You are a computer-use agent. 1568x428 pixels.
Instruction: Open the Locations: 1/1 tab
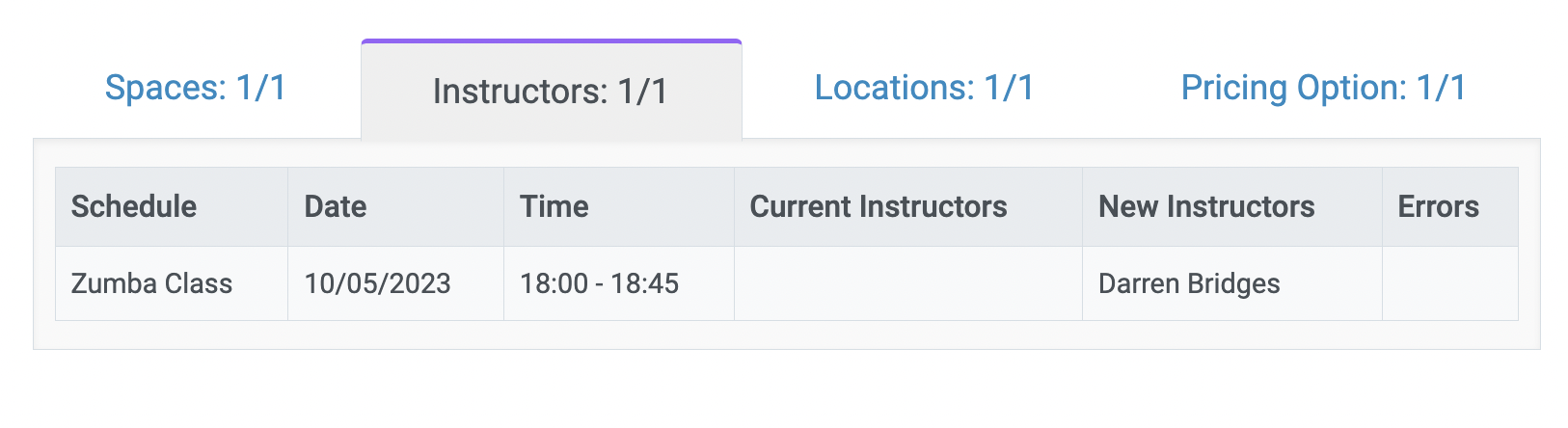click(925, 88)
